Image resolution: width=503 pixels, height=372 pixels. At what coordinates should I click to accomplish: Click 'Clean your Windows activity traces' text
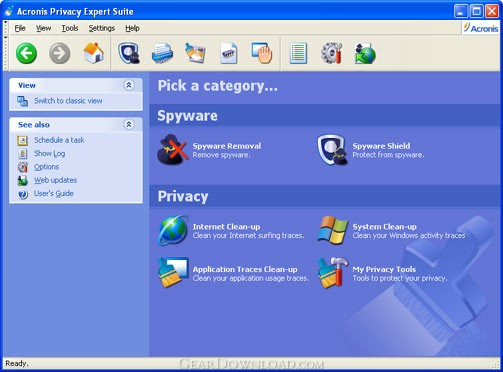[x=409, y=236]
